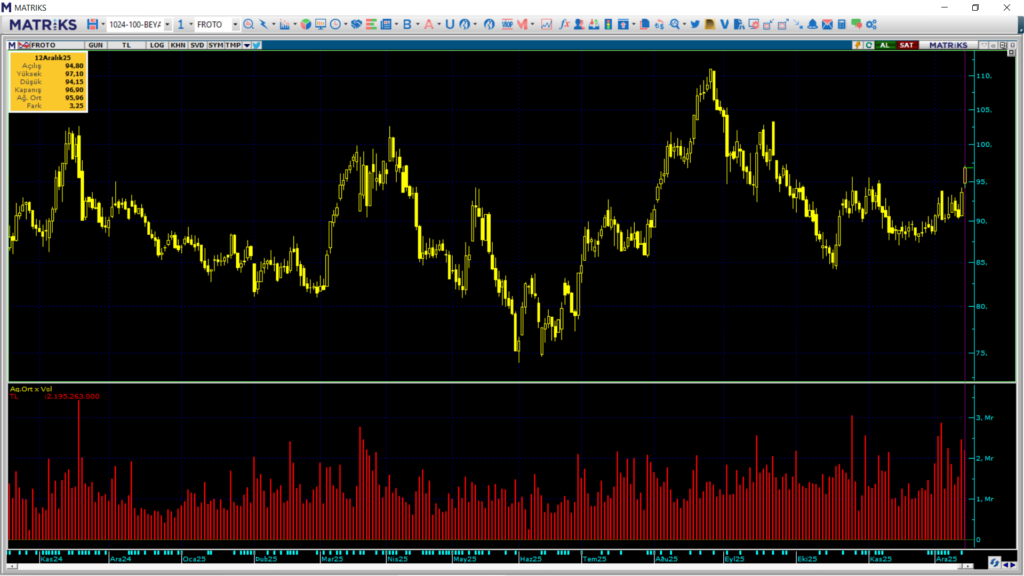This screenshot has height=576, width=1024.
Task: Click the bell alarm icon
Action: click(x=812, y=24)
